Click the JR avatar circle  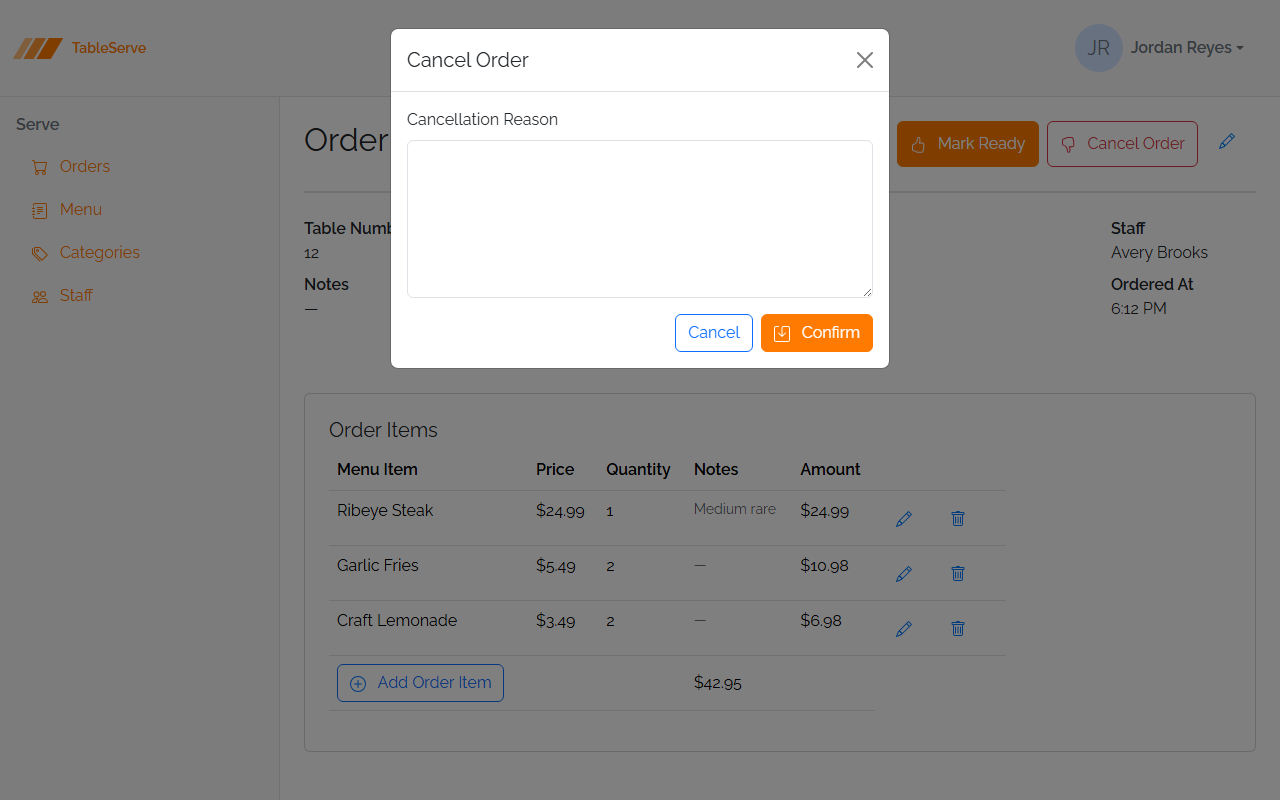(1099, 48)
